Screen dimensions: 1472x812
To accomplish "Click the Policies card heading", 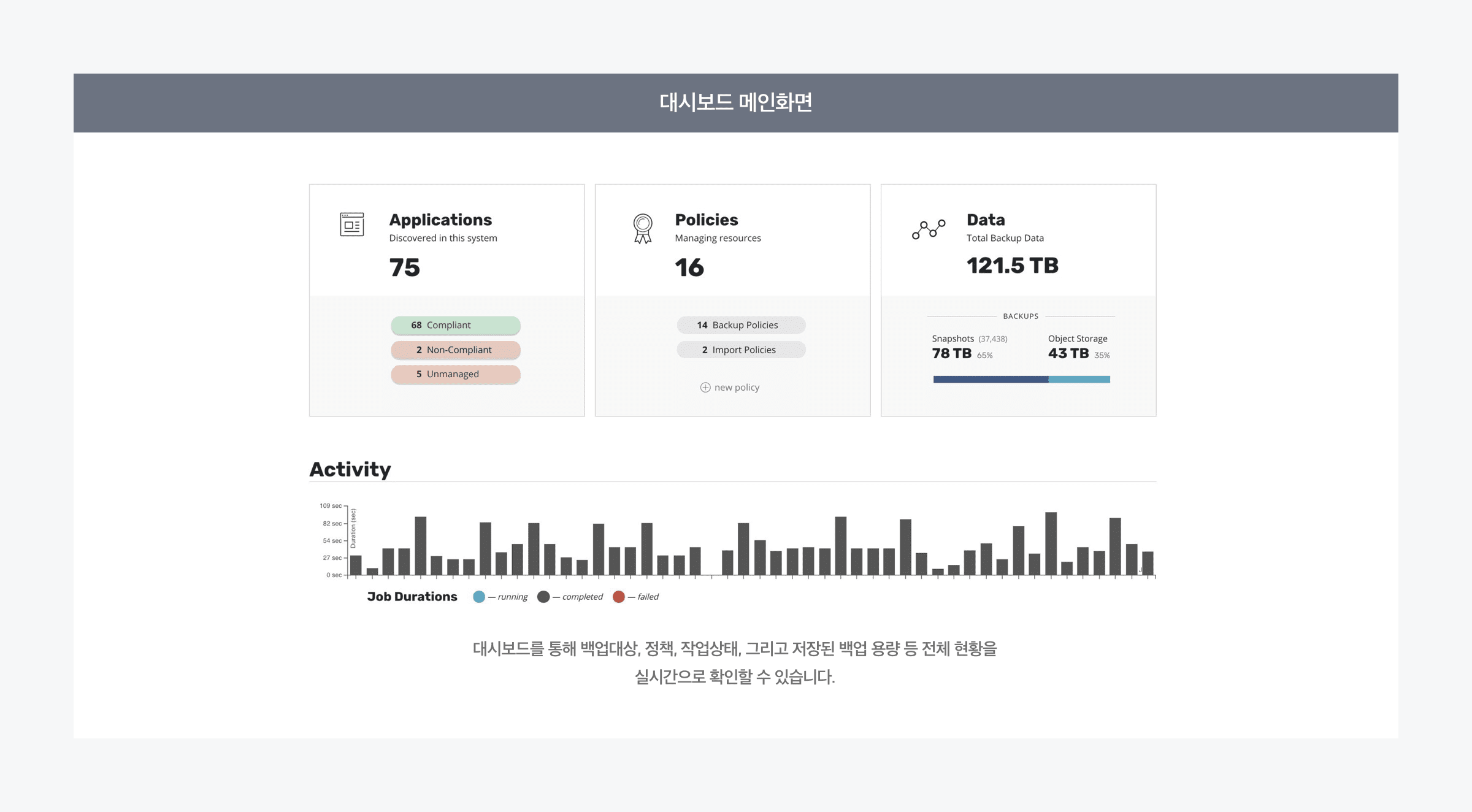I will click(x=707, y=220).
